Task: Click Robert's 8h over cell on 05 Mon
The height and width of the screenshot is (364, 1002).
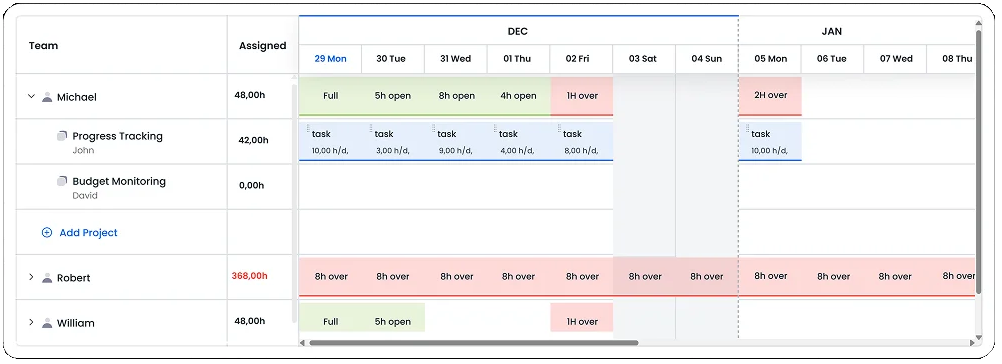Action: tap(770, 277)
